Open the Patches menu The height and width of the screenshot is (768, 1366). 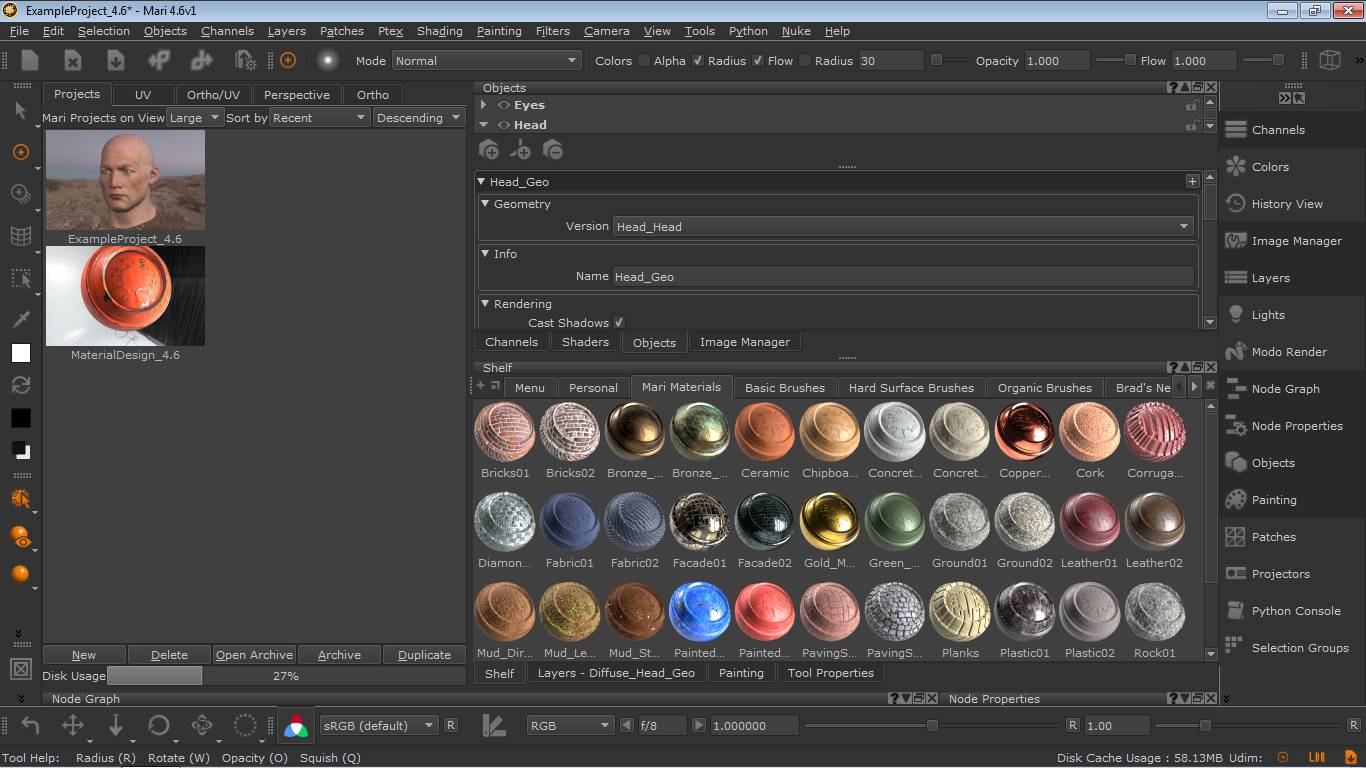click(341, 31)
